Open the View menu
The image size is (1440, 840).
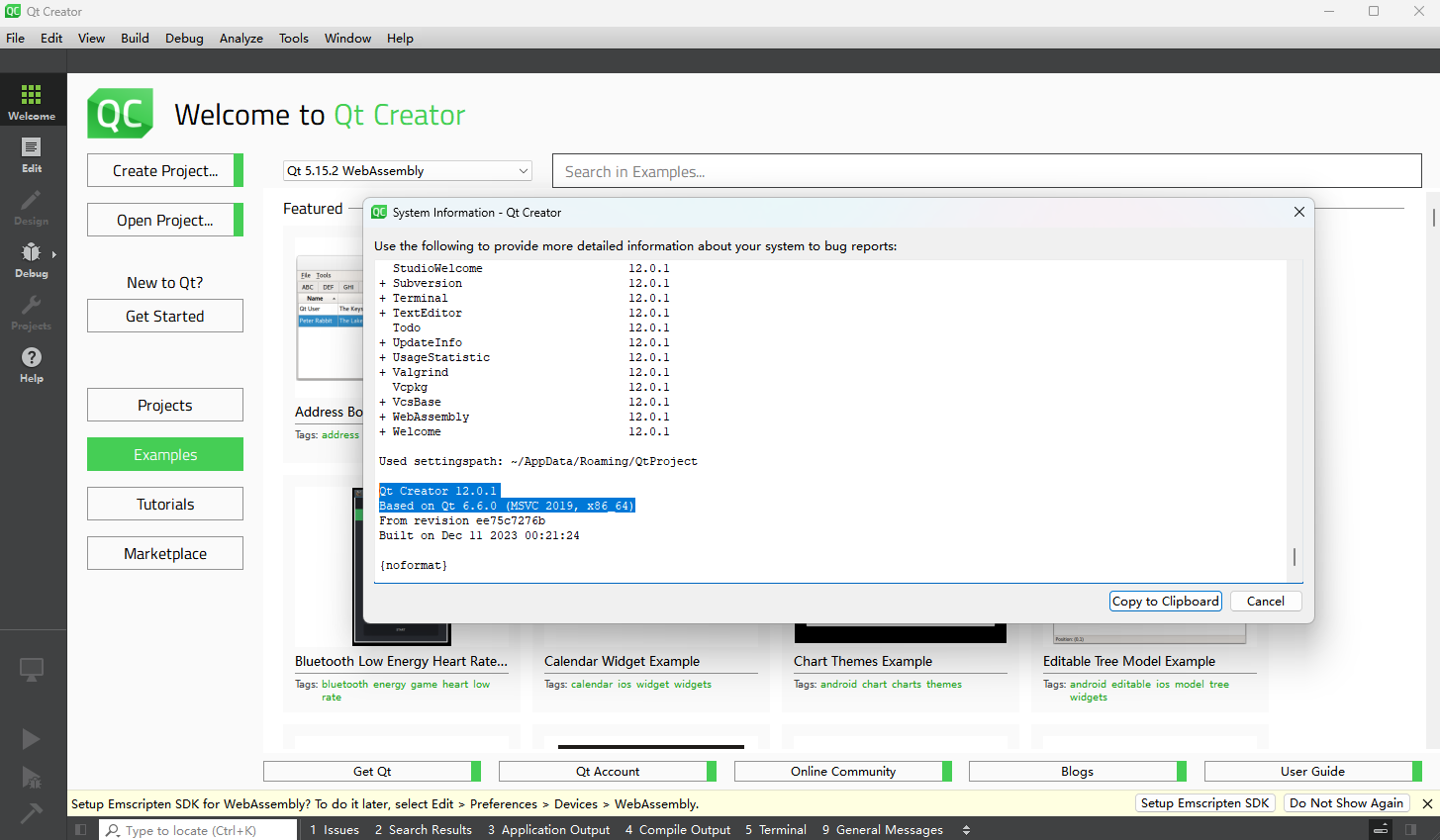click(91, 38)
